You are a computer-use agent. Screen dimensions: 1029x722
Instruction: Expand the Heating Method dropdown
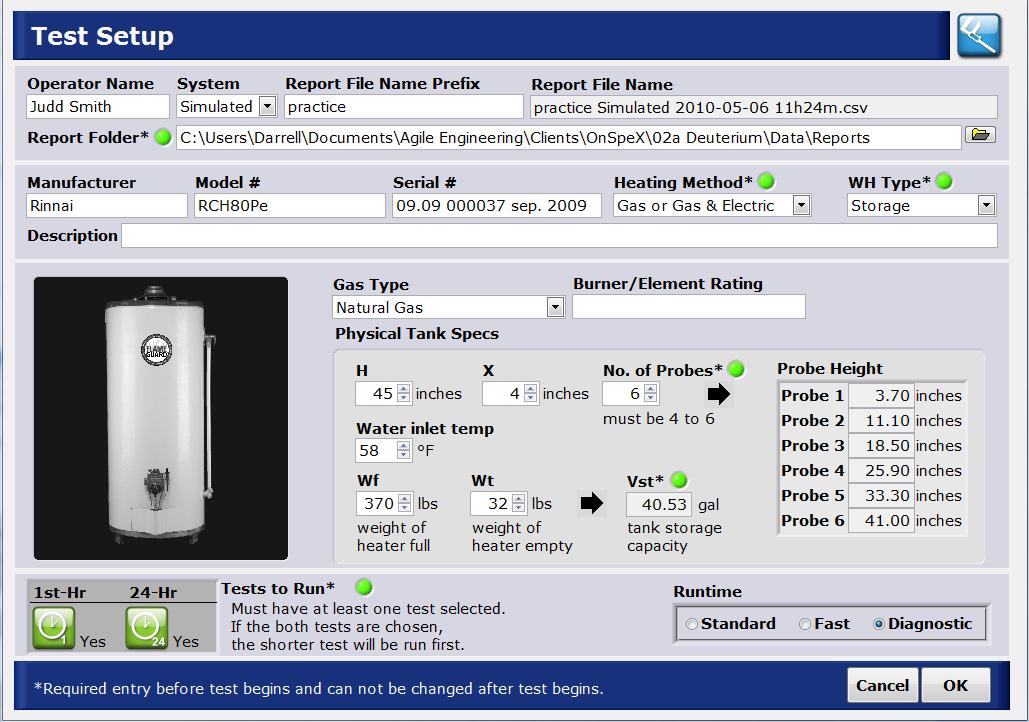(x=800, y=205)
